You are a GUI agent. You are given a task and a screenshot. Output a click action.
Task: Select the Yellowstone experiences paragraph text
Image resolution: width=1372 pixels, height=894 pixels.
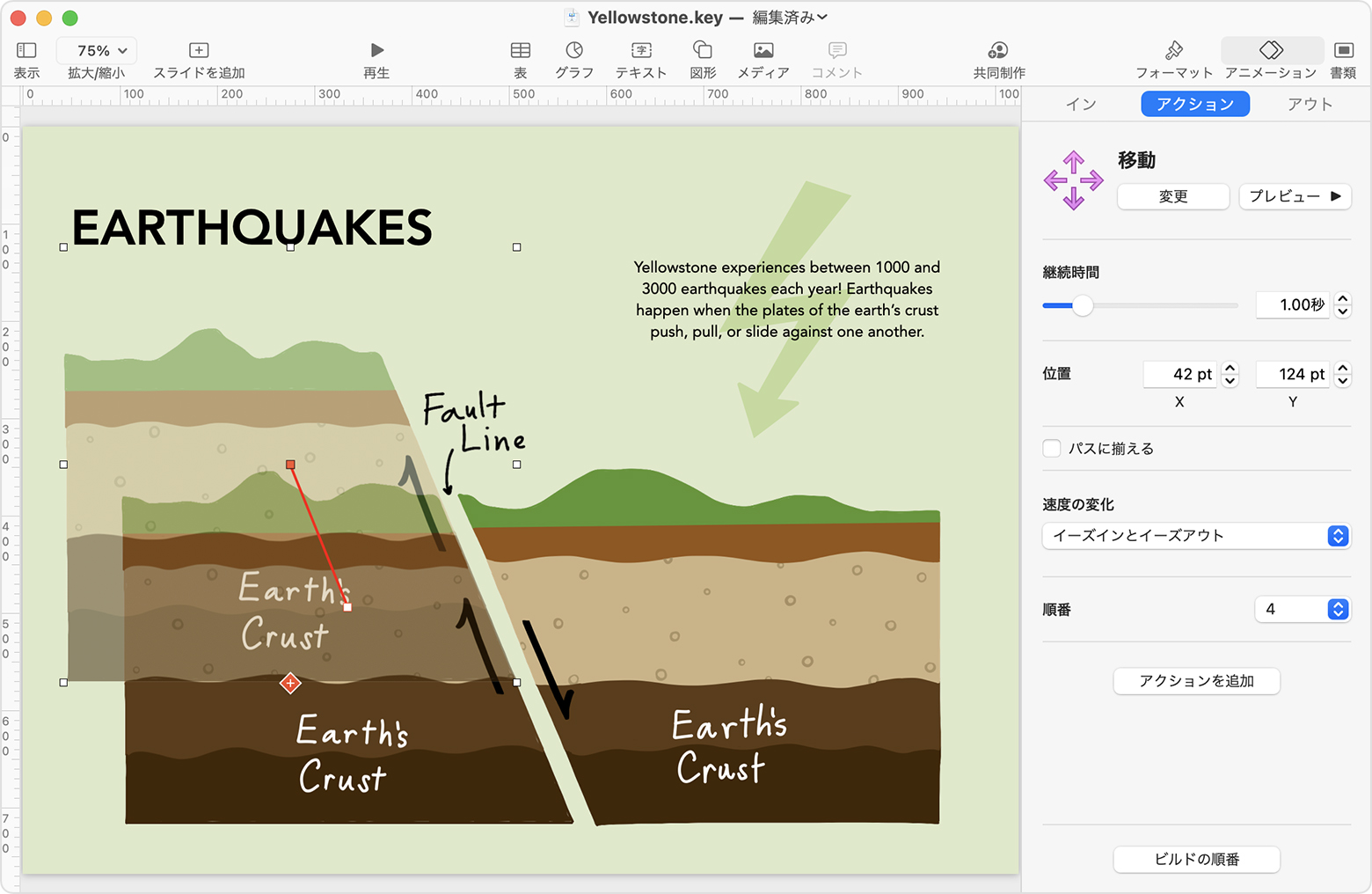[x=787, y=299]
